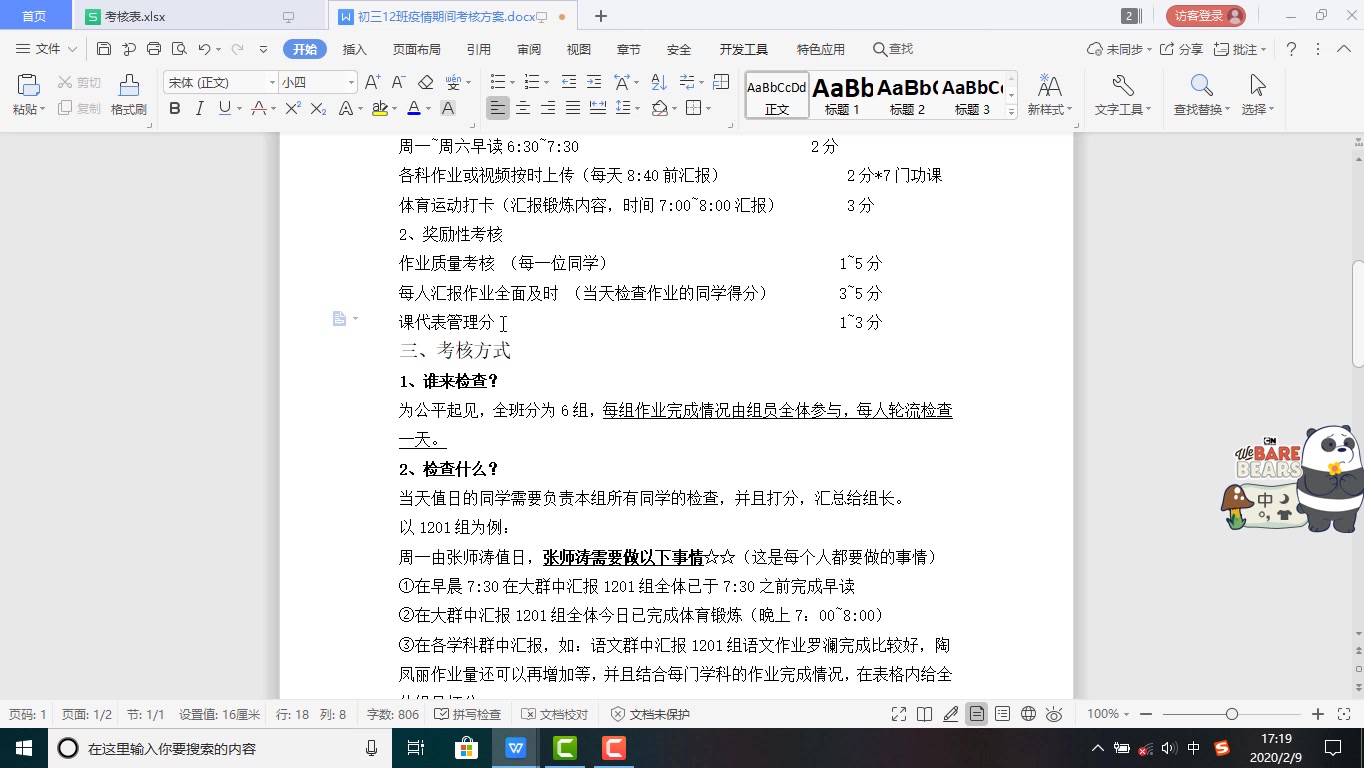1364x768 pixels.
Task: Click the 批注 comments button
Action: pos(1239,49)
